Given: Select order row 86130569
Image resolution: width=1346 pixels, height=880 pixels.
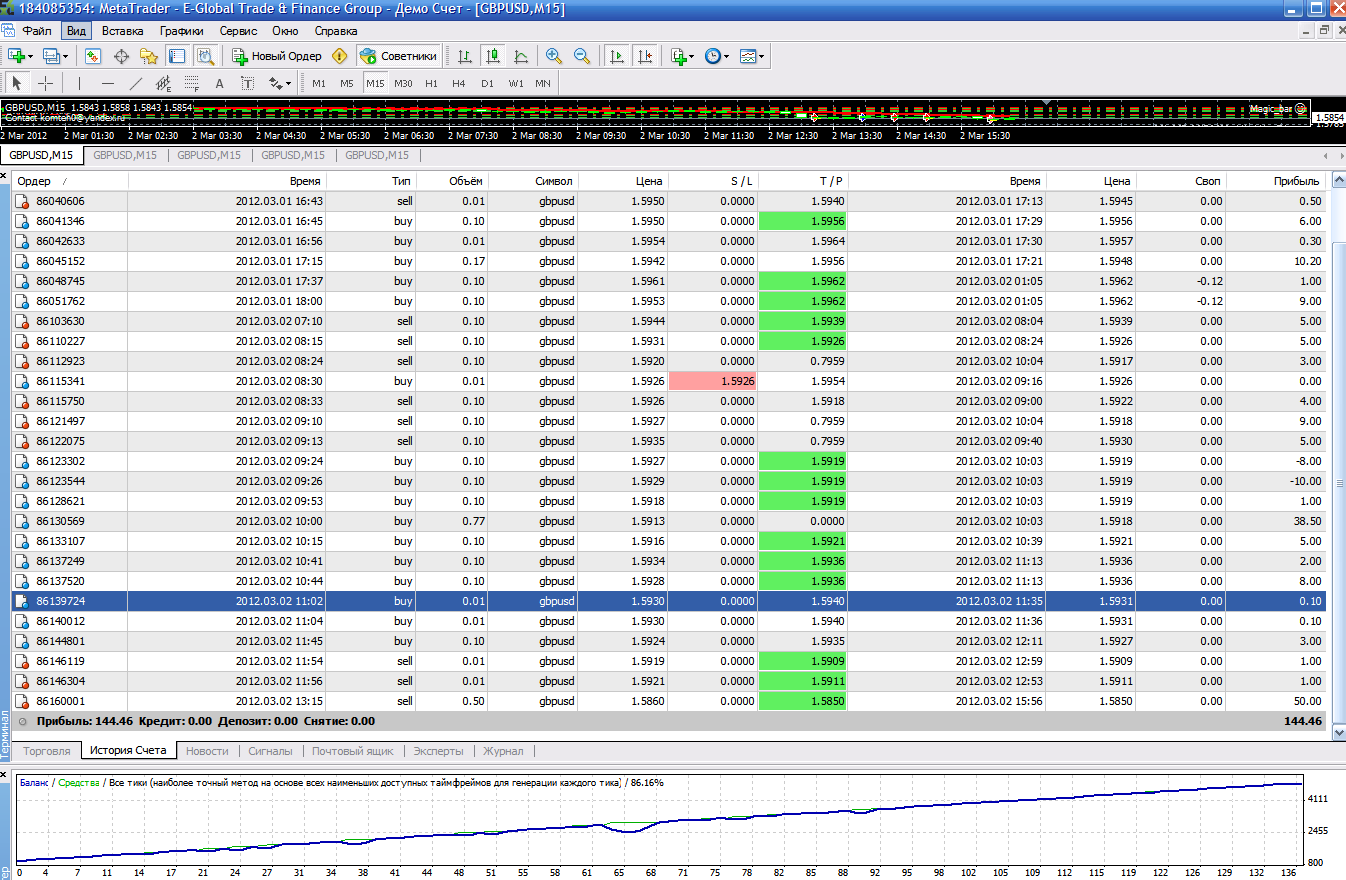Looking at the screenshot, I should [x=669, y=521].
